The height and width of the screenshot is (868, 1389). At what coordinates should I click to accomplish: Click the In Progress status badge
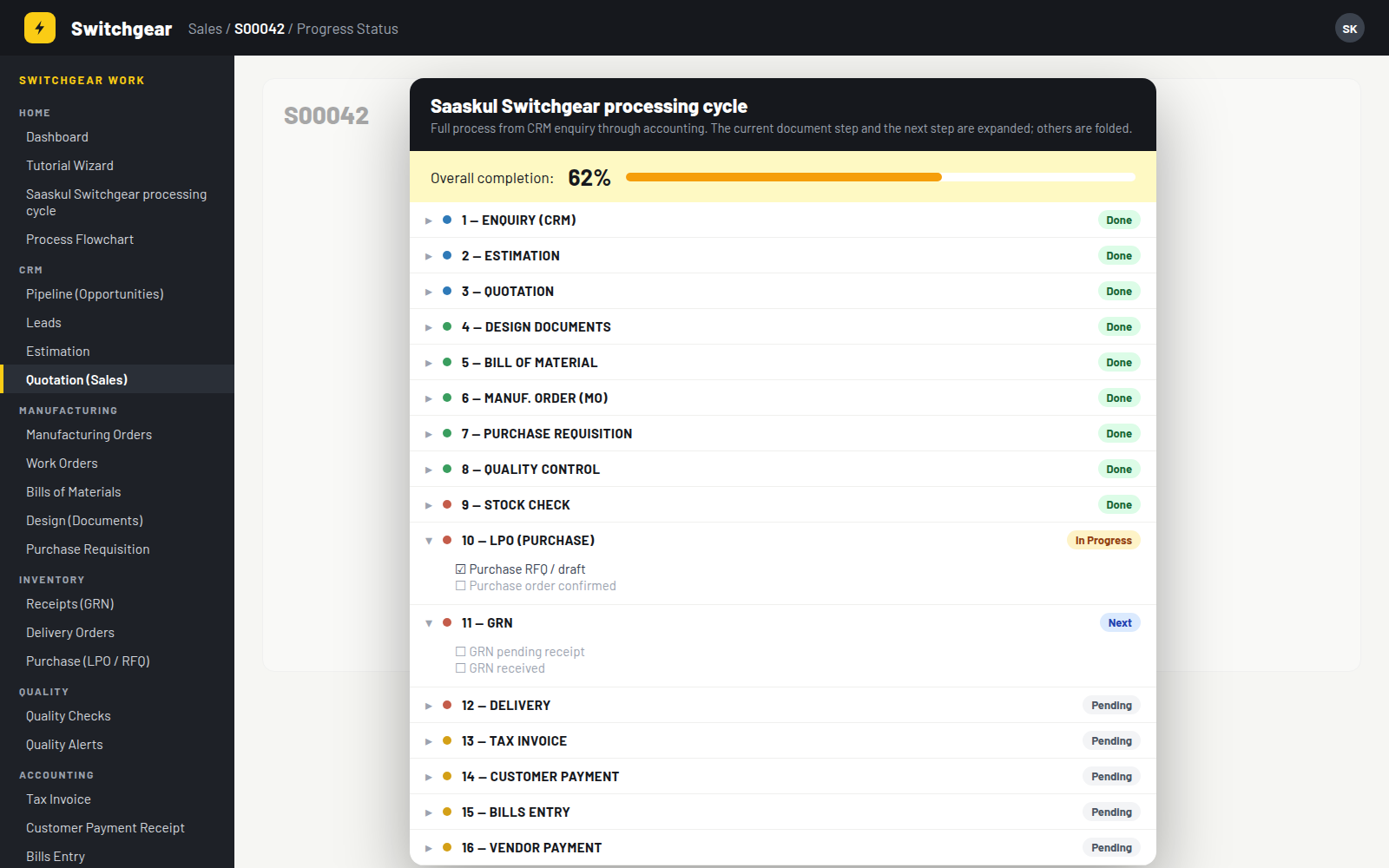click(1103, 541)
